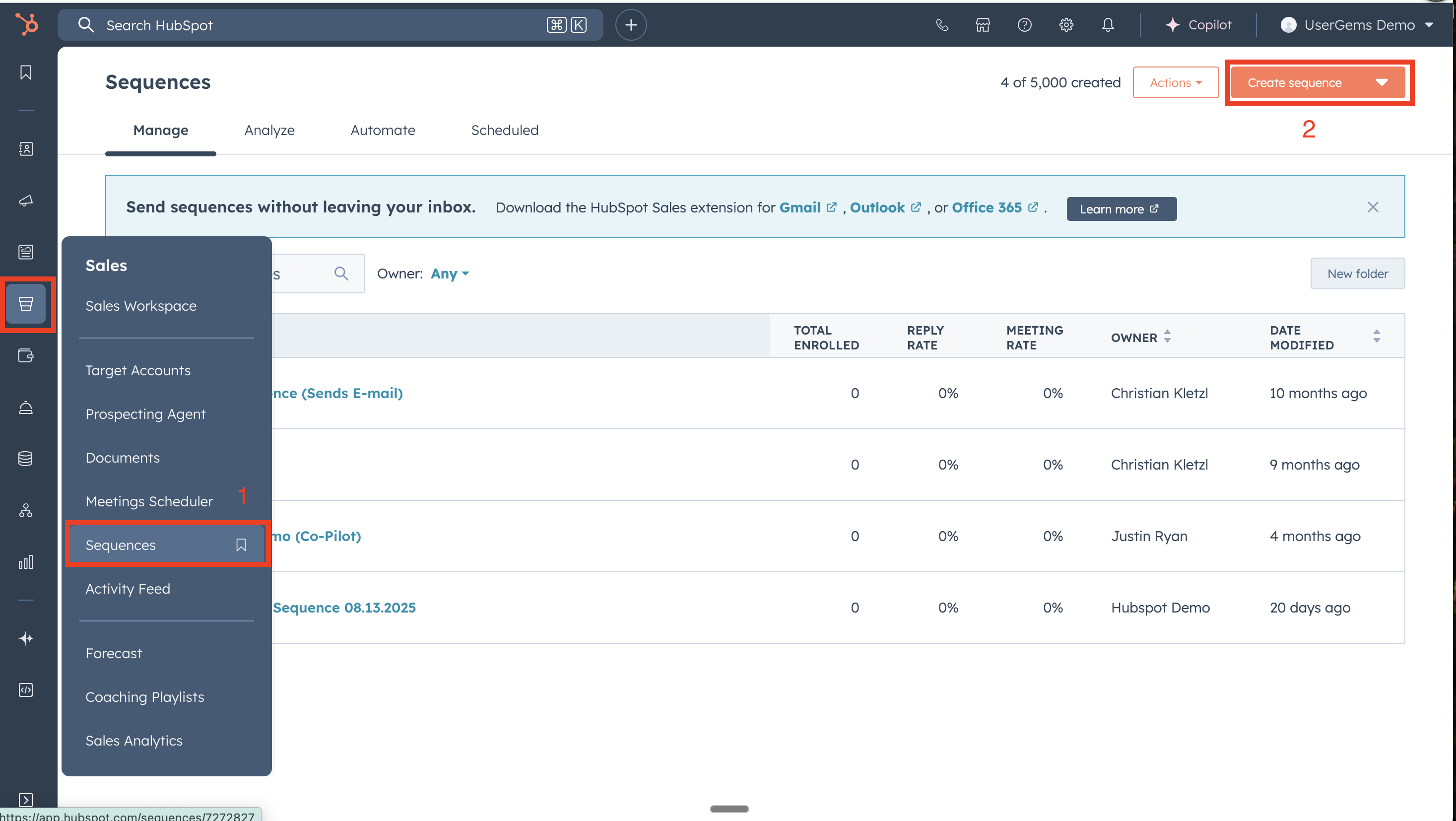Image resolution: width=1456 pixels, height=821 pixels.
Task: Open the Actions dropdown
Action: pos(1176,82)
